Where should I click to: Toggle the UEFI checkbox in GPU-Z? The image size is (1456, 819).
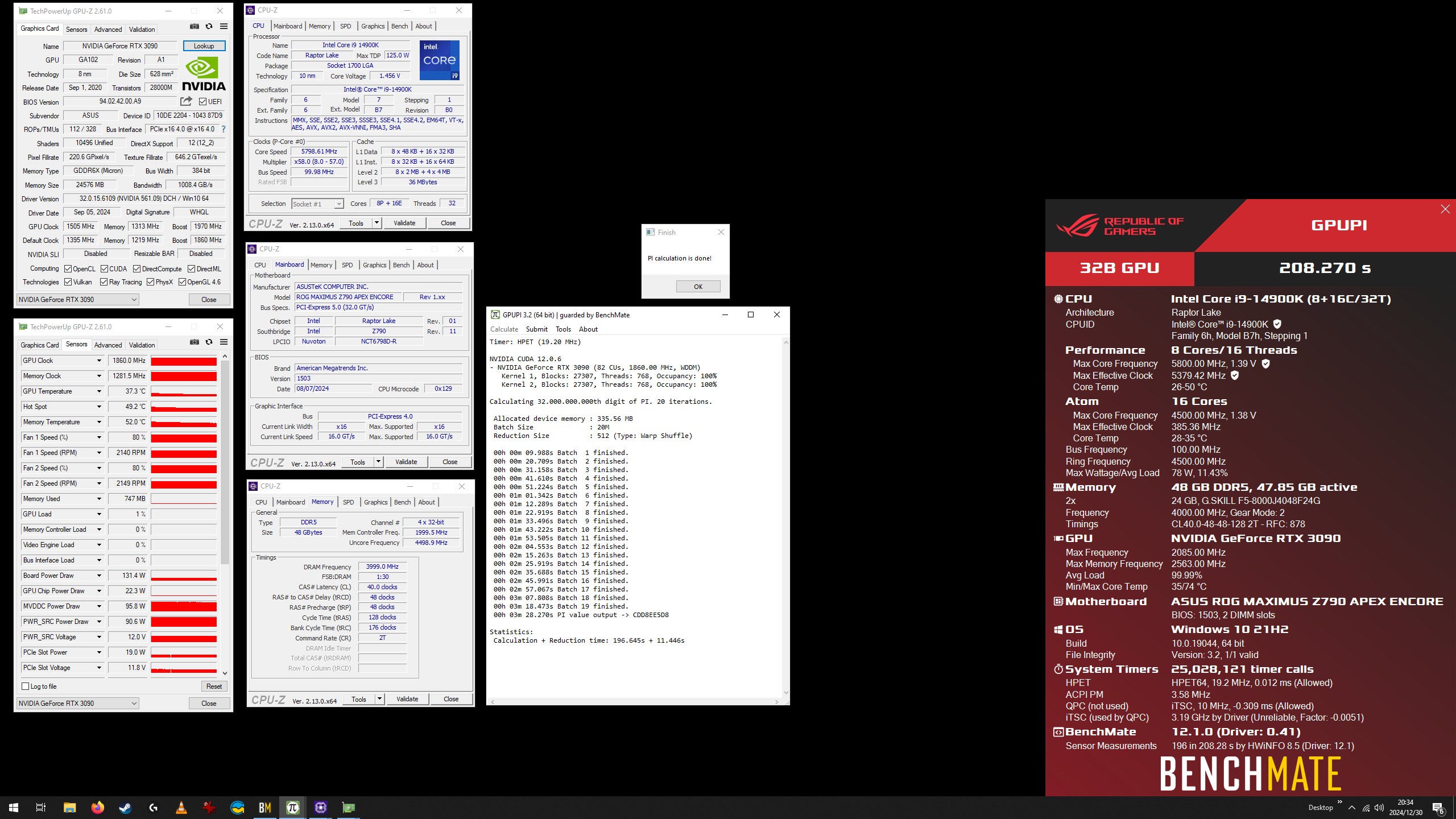(202, 102)
